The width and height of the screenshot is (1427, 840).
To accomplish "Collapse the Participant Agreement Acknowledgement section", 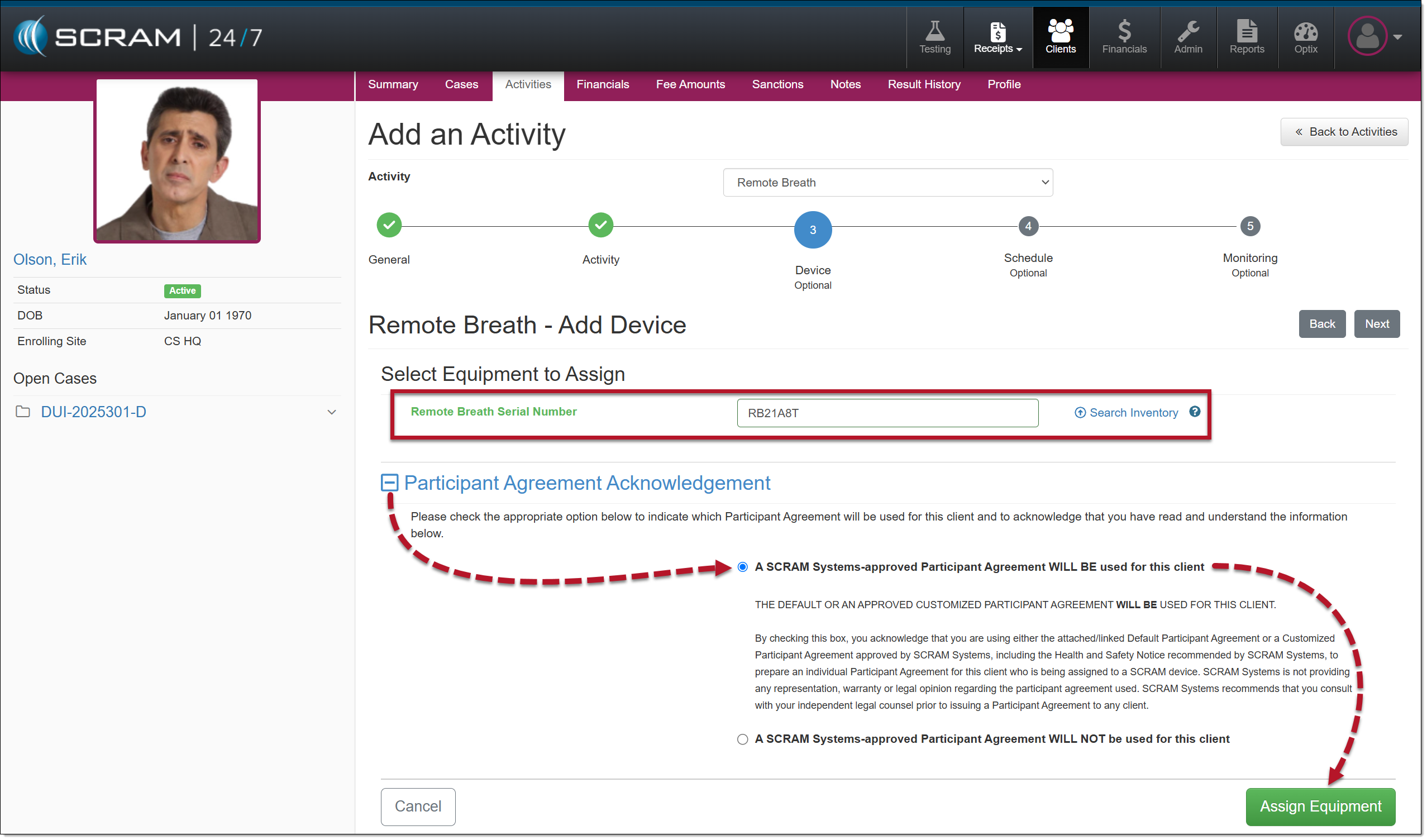I will pyautogui.click(x=390, y=484).
